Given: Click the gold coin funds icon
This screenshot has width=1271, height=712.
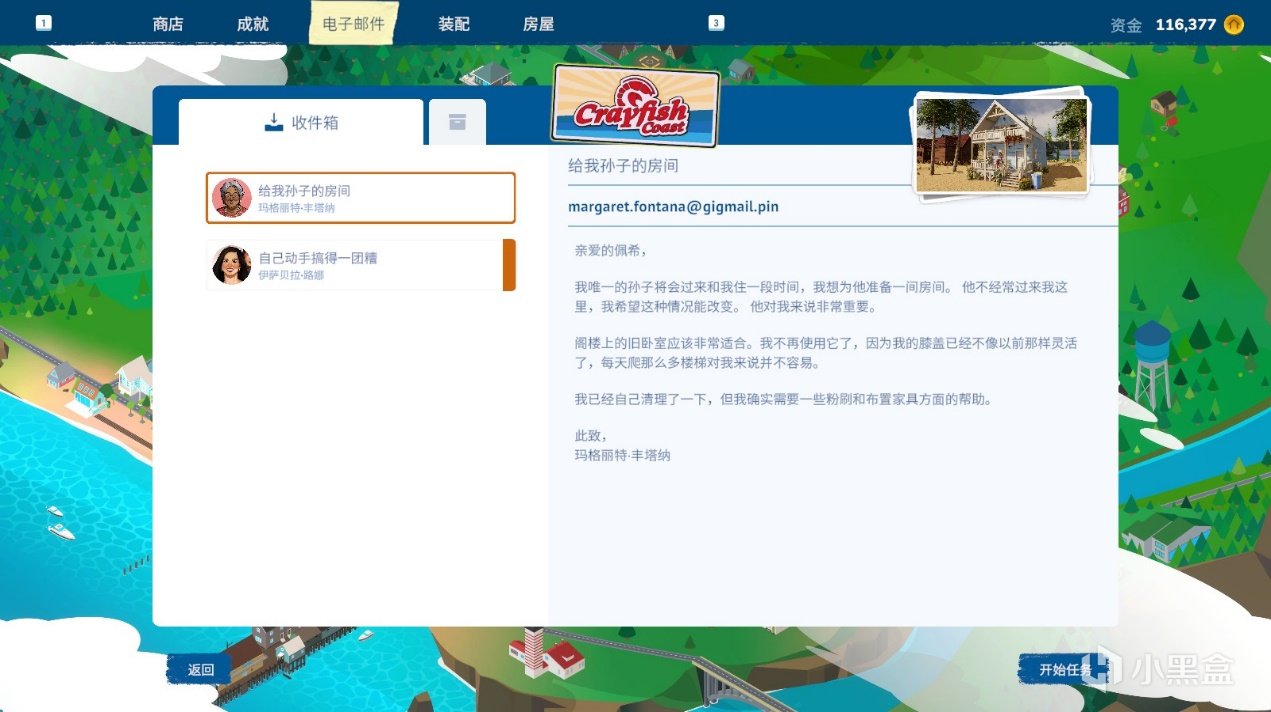Looking at the screenshot, I should 1234,24.
